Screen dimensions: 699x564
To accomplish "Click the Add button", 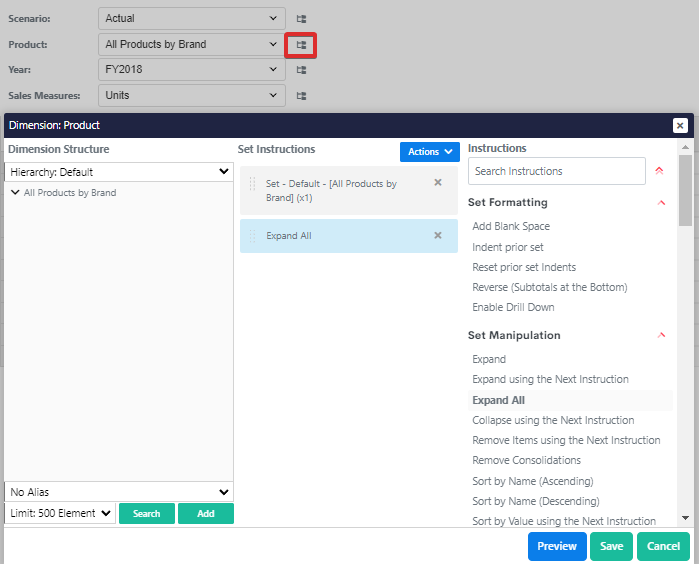I will point(206,513).
